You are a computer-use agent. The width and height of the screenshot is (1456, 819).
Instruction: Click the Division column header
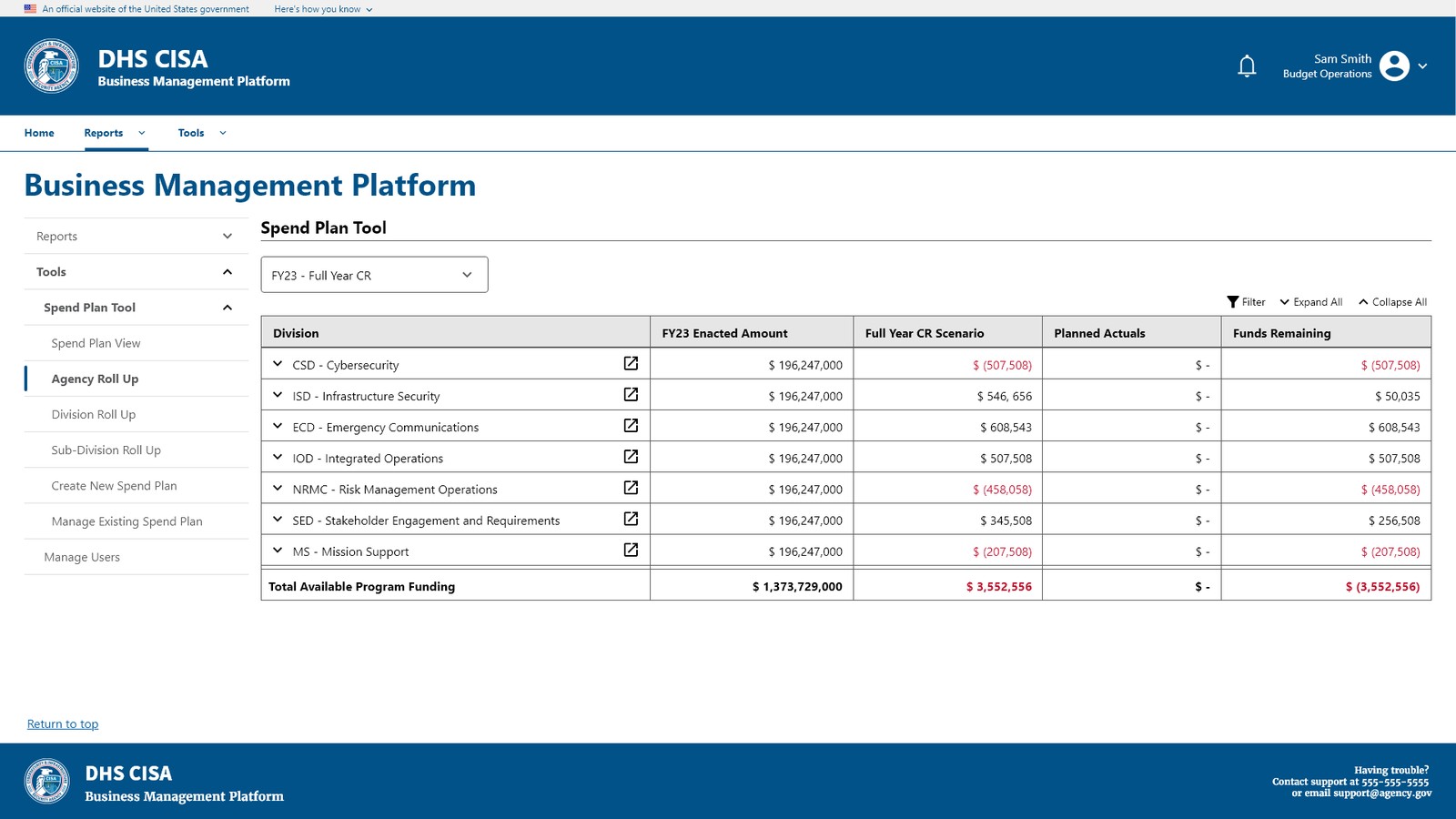[x=455, y=333]
